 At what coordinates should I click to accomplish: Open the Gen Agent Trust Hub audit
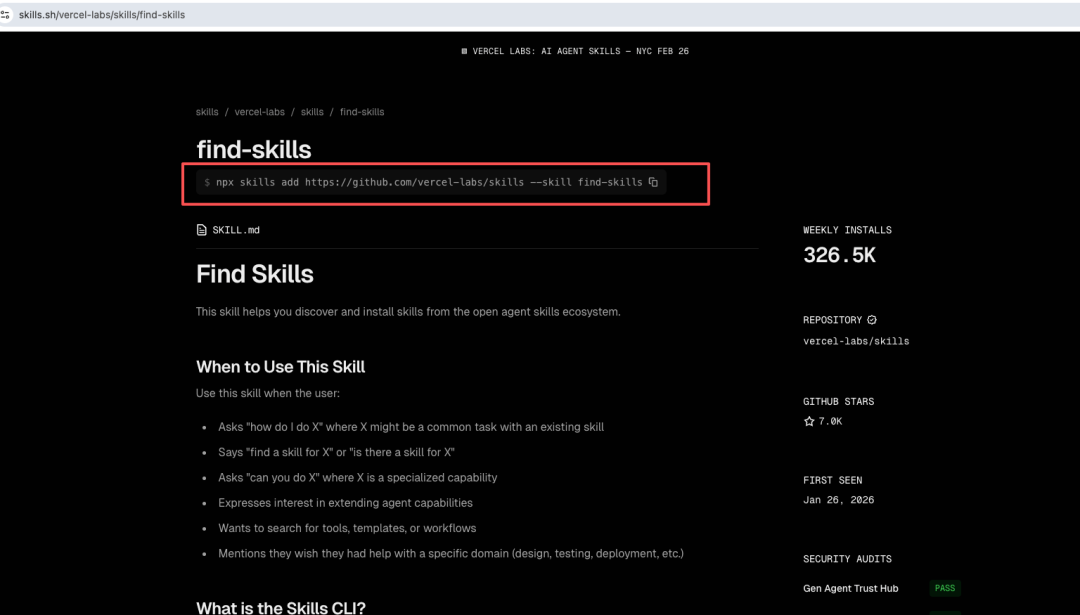click(851, 588)
